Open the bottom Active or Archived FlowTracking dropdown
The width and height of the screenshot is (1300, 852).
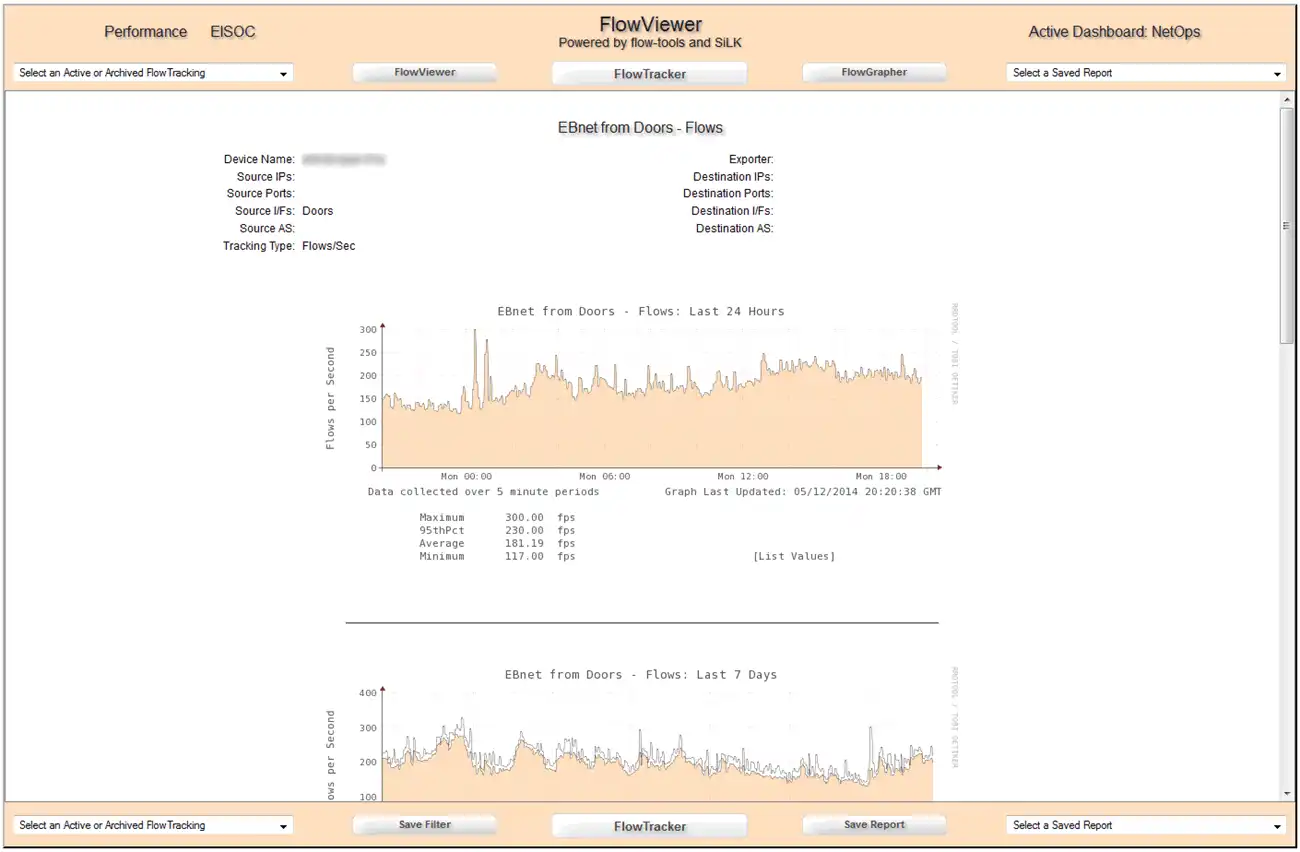pyautogui.click(x=153, y=826)
